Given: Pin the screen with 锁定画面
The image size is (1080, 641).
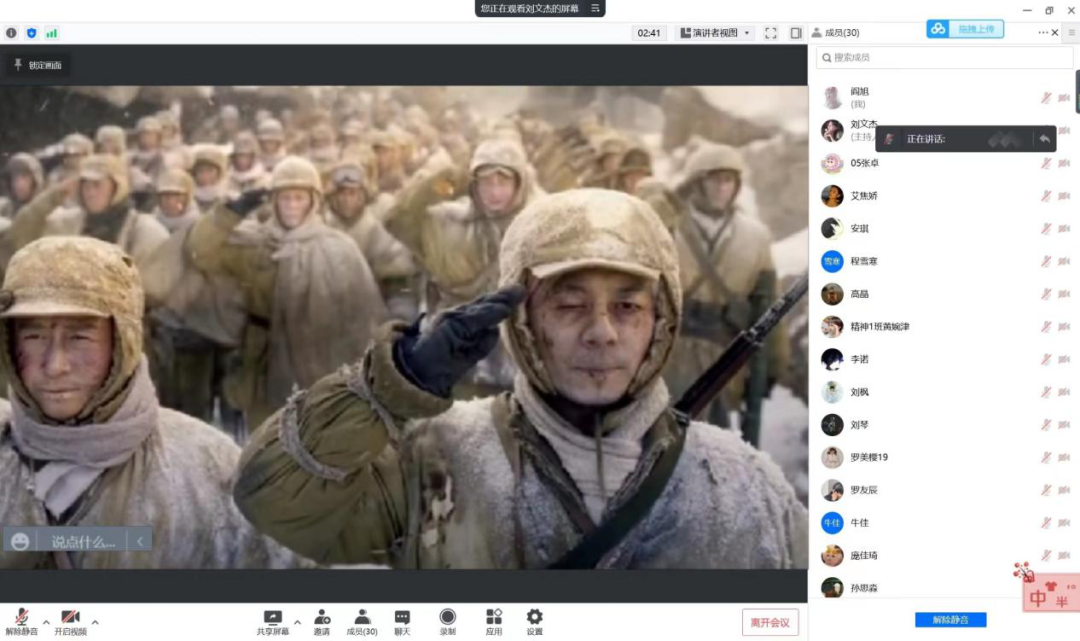Looking at the screenshot, I should pos(36,65).
